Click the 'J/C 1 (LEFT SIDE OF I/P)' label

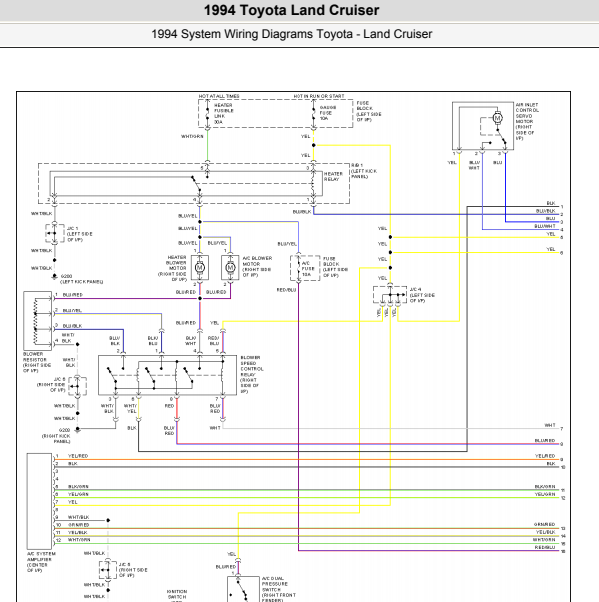pyautogui.click(x=79, y=234)
